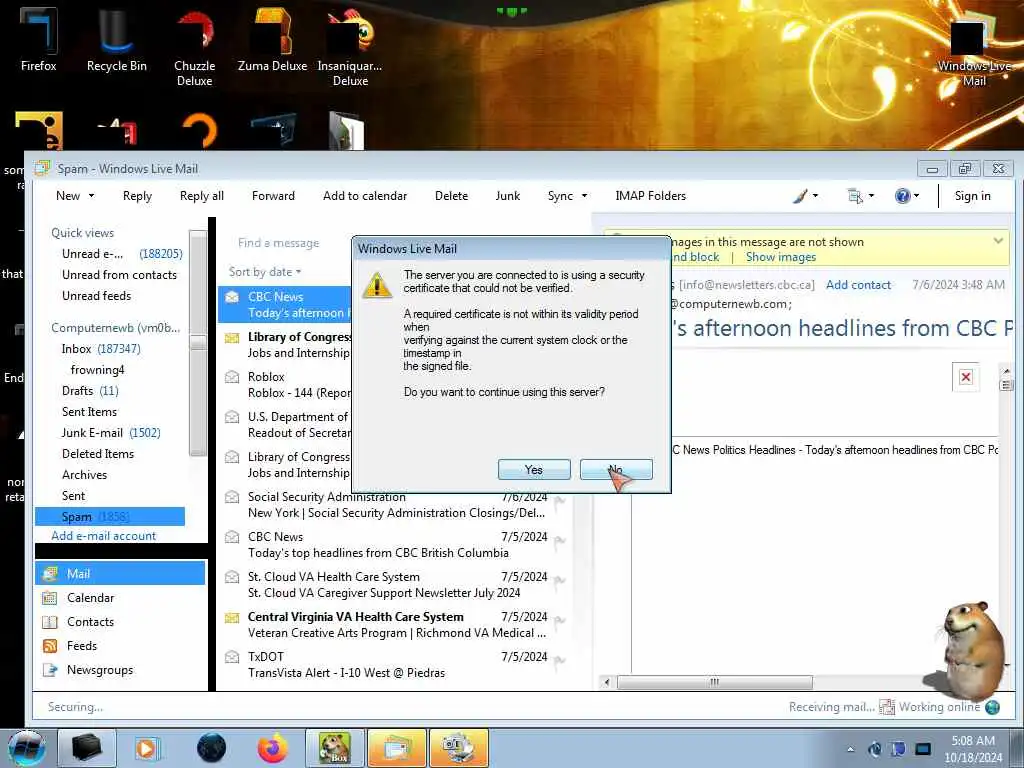Click Working online status icon
The width and height of the screenshot is (1024, 768).
(993, 707)
